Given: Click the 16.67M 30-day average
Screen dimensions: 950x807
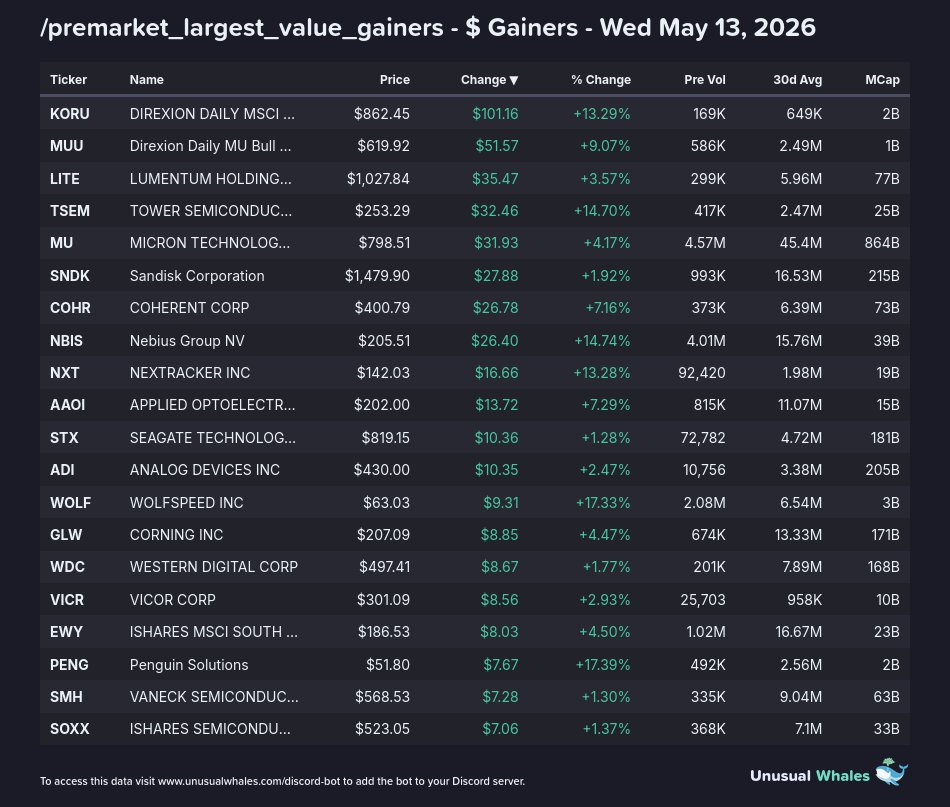Looking at the screenshot, I should (798, 632).
